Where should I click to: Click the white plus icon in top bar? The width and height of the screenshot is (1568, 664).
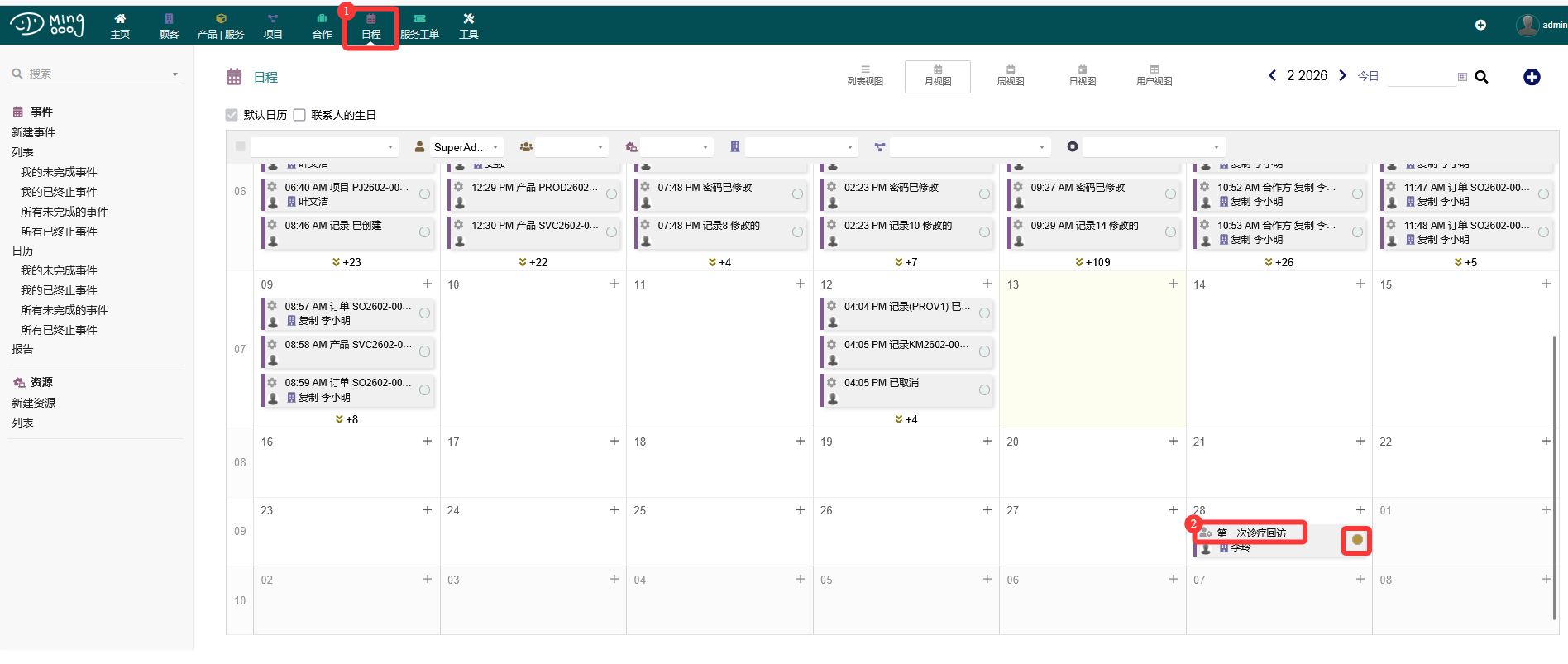tap(1480, 25)
